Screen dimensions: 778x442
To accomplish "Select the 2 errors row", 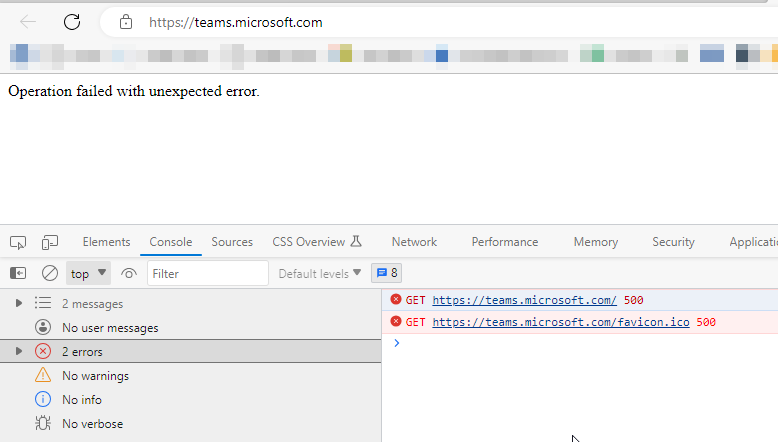I will click(191, 351).
